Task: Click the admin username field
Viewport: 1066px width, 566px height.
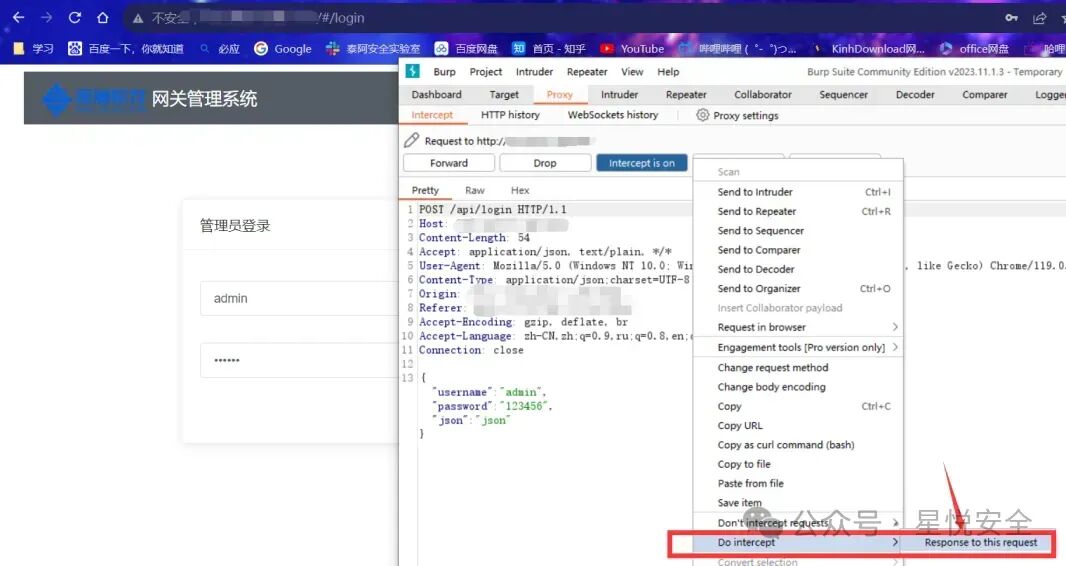Action: point(299,298)
